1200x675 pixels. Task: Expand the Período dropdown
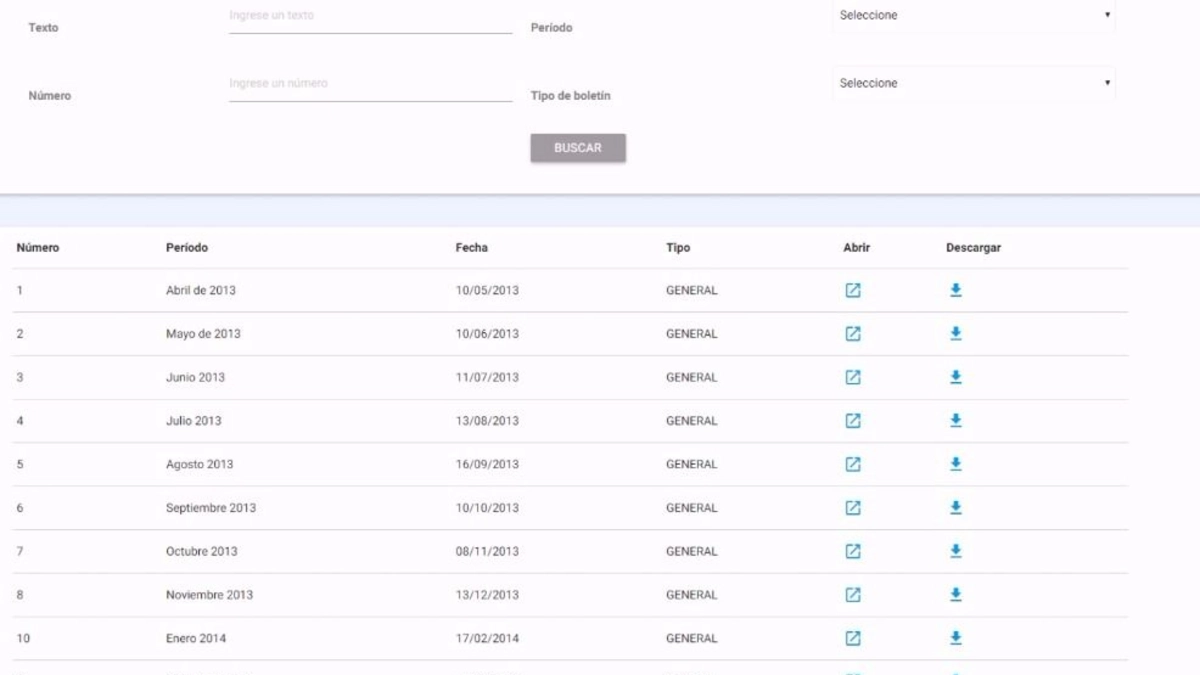tap(974, 16)
